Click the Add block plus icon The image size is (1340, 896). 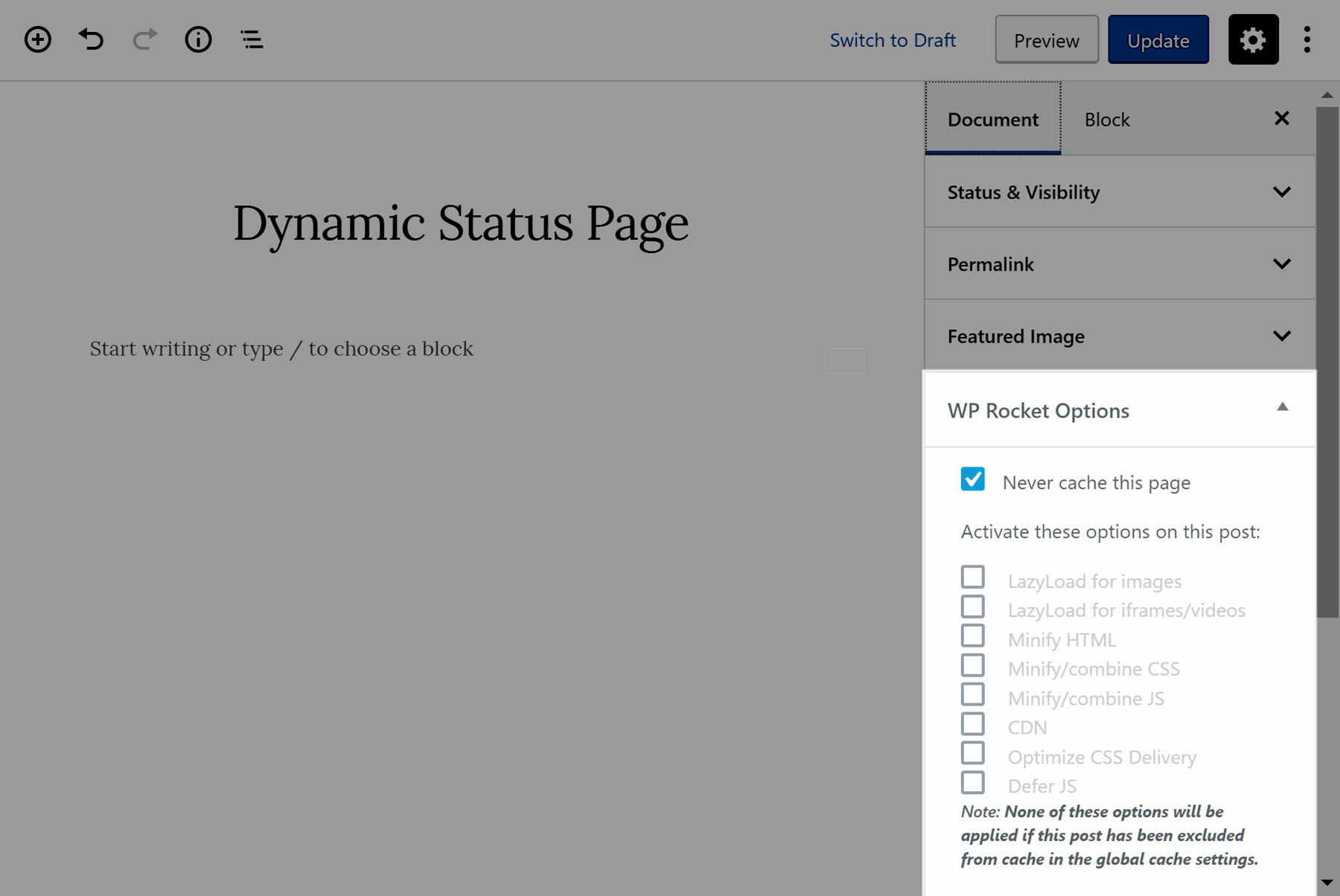pos(37,39)
